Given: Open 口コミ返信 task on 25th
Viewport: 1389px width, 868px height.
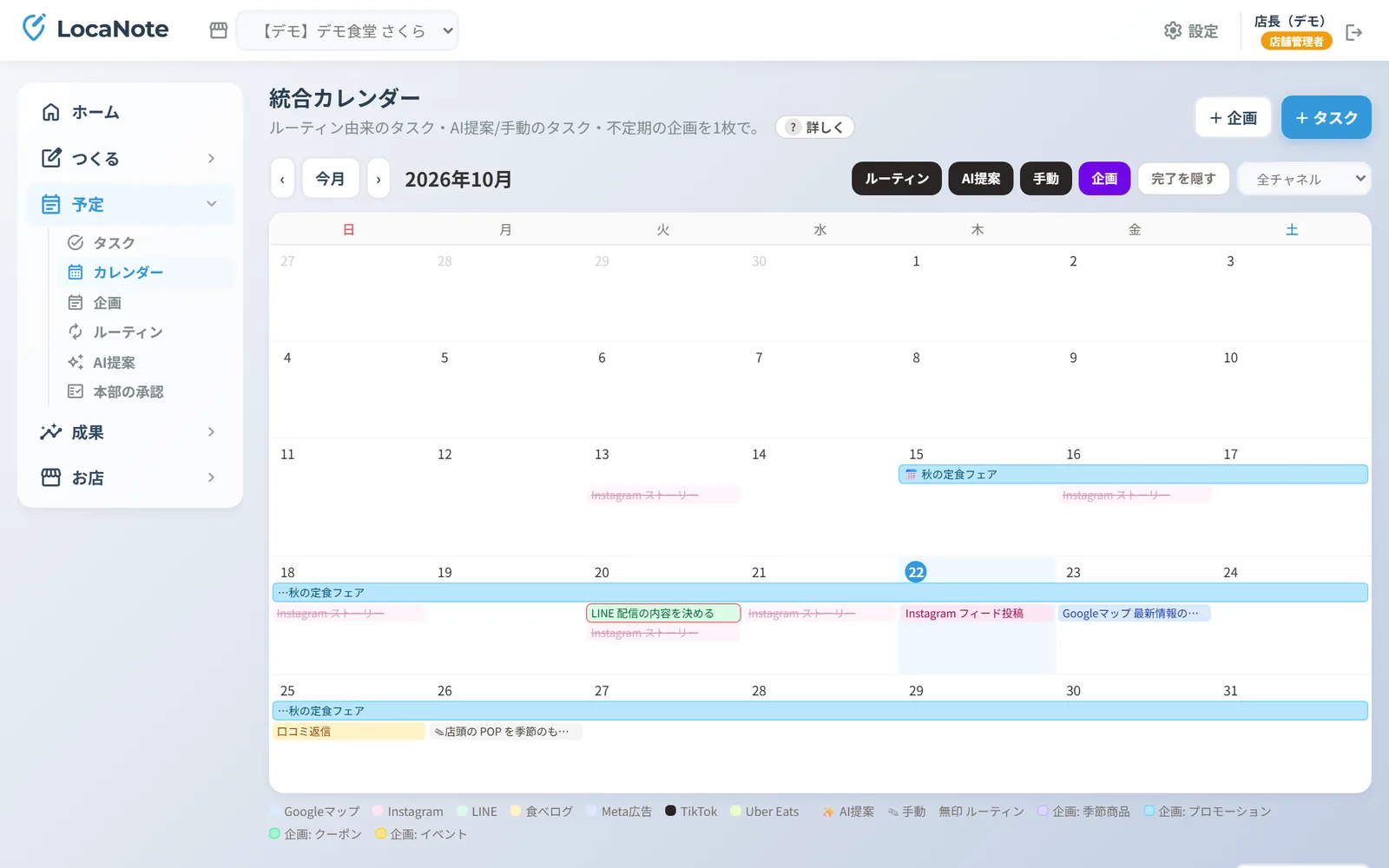Looking at the screenshot, I should tap(349, 732).
